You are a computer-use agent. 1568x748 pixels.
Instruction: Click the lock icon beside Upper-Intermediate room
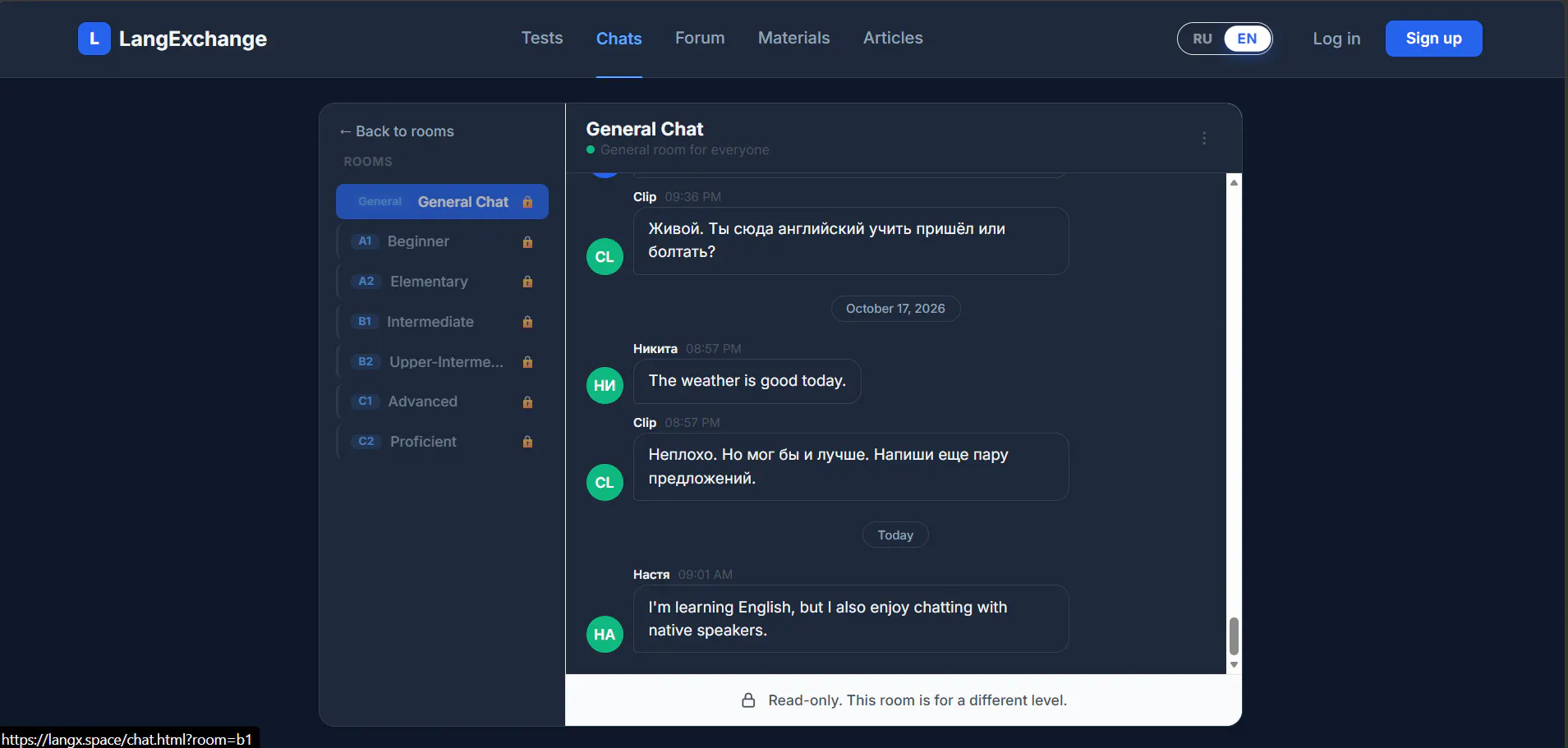[x=527, y=362]
